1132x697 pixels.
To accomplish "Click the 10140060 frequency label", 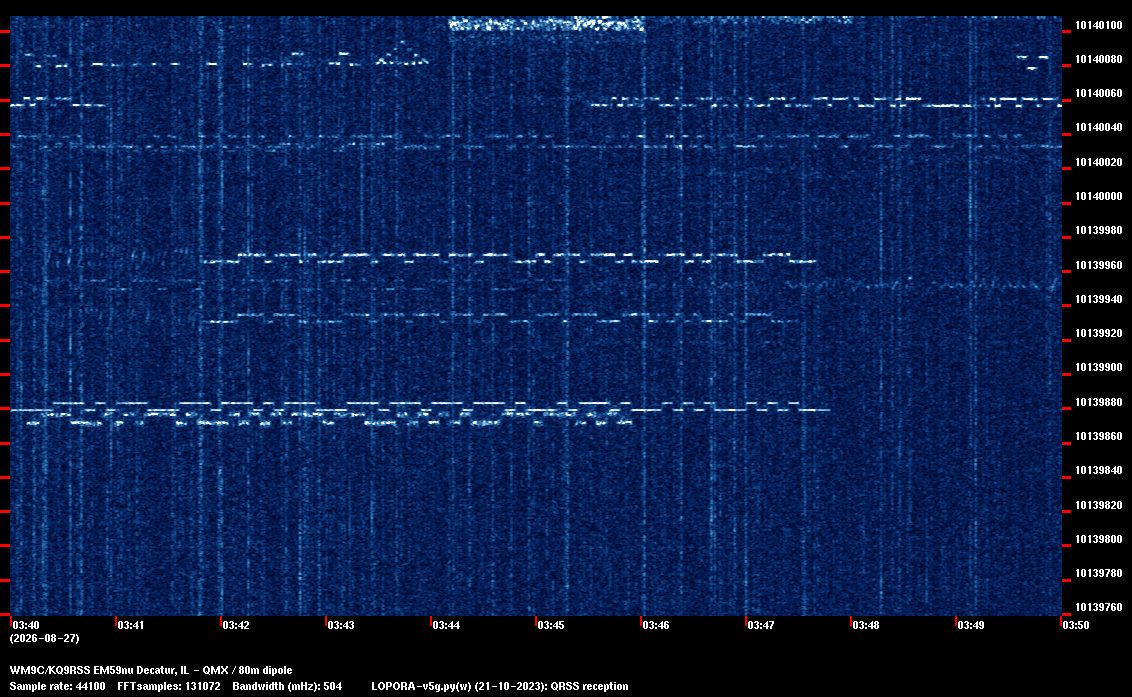I will click(x=1098, y=93).
